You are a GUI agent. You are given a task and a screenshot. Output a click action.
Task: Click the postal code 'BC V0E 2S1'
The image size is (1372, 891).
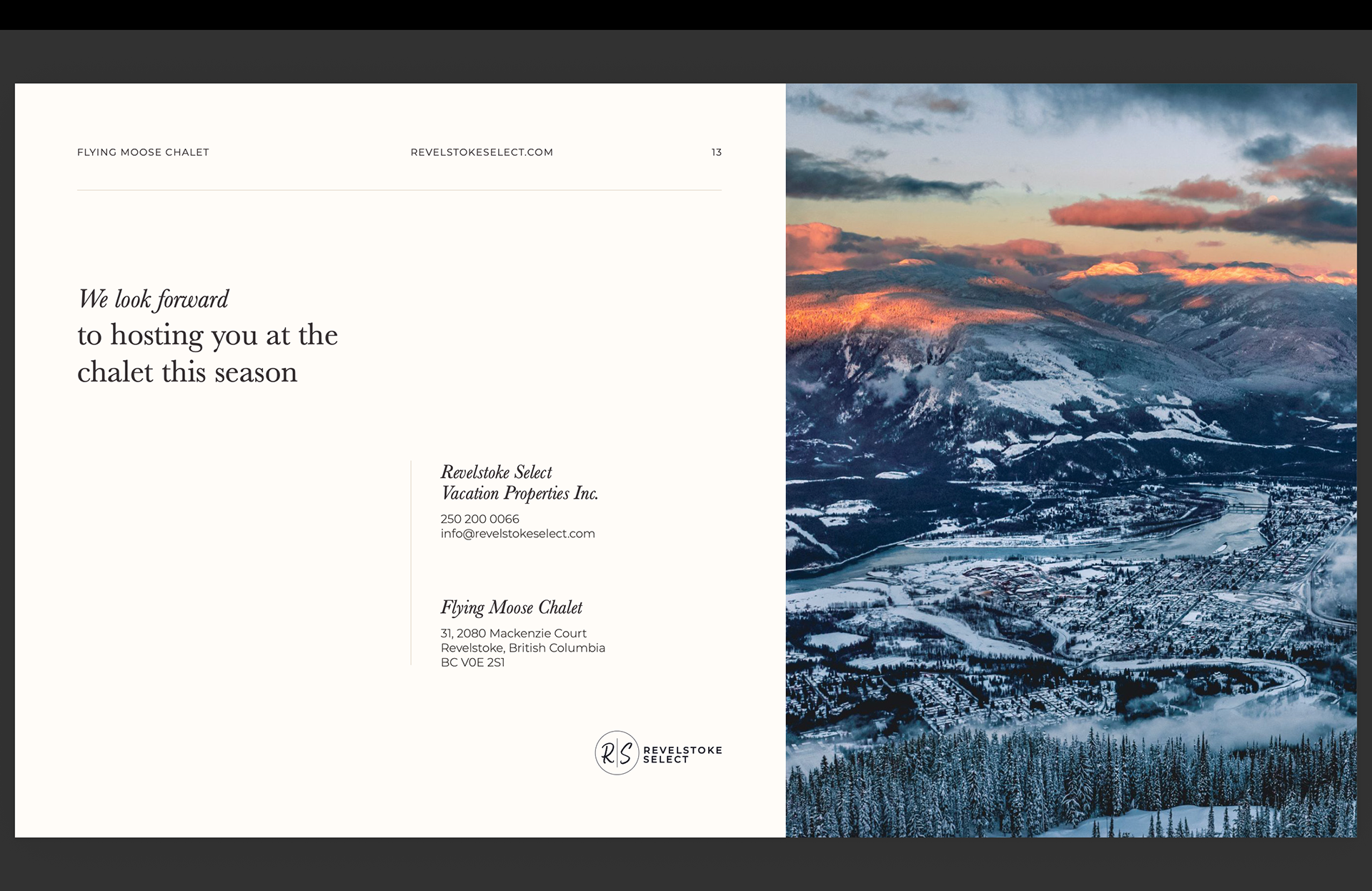tap(472, 662)
